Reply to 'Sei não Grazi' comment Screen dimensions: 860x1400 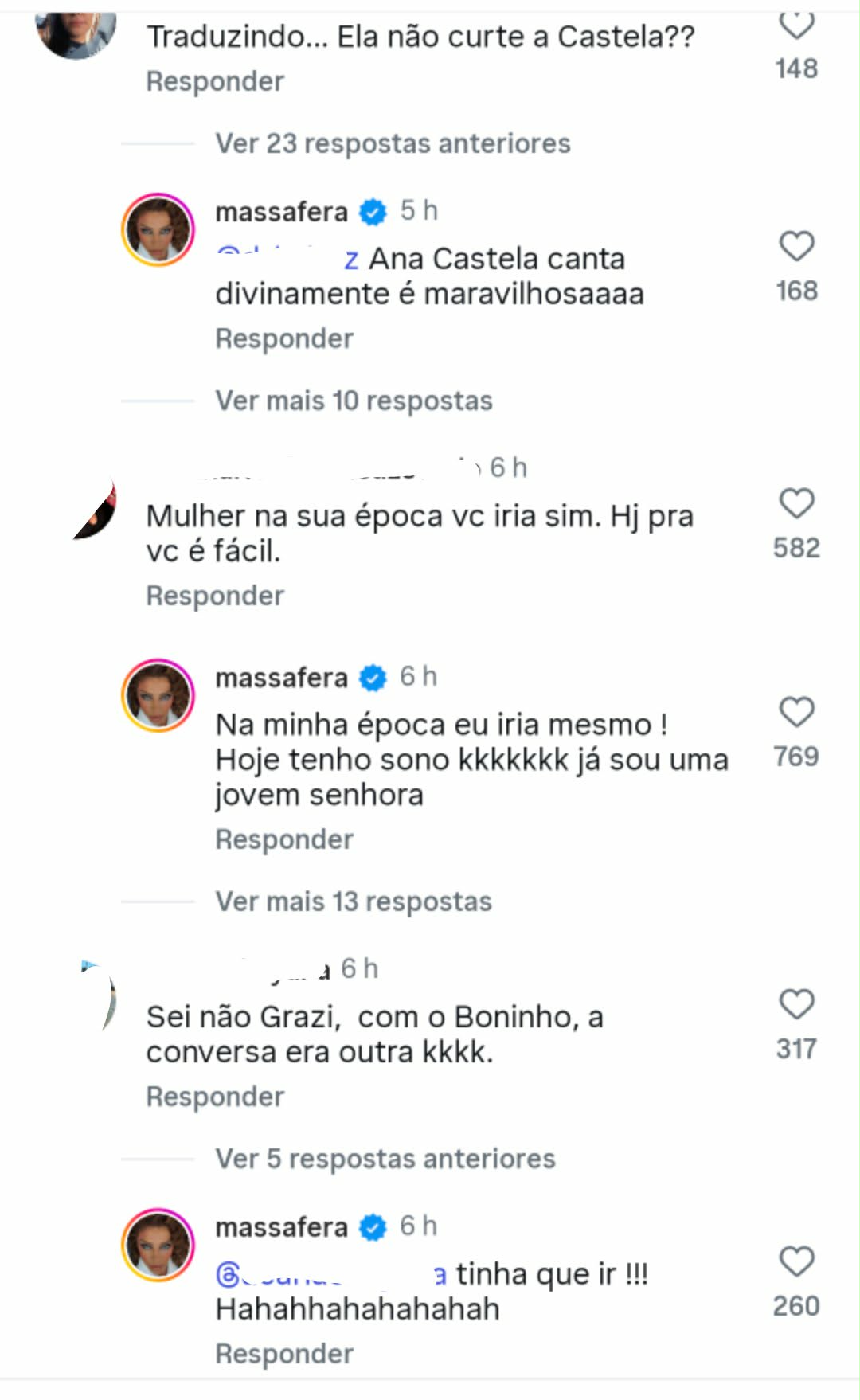215,1097
